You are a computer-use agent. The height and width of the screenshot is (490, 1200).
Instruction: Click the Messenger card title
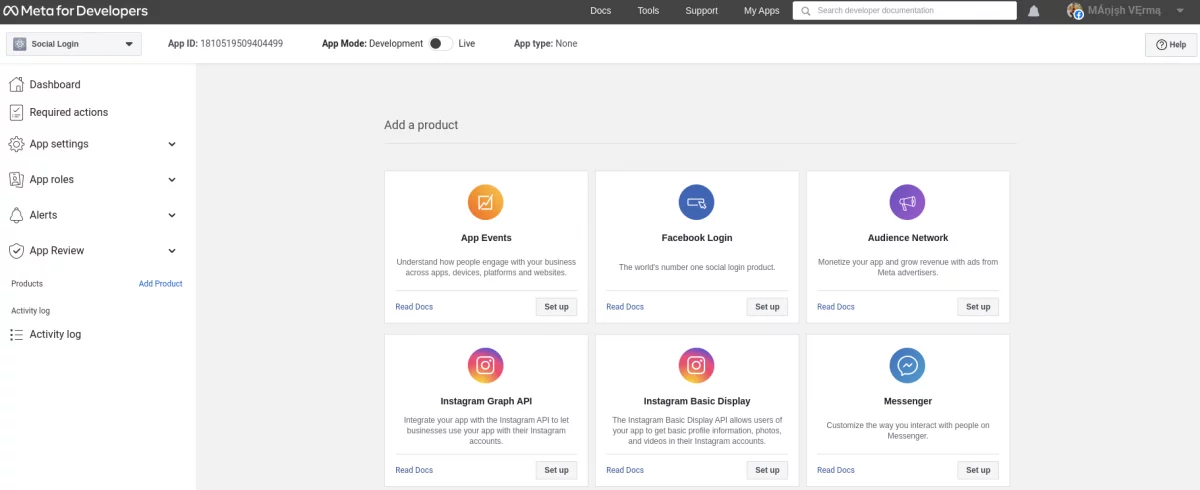coord(908,401)
